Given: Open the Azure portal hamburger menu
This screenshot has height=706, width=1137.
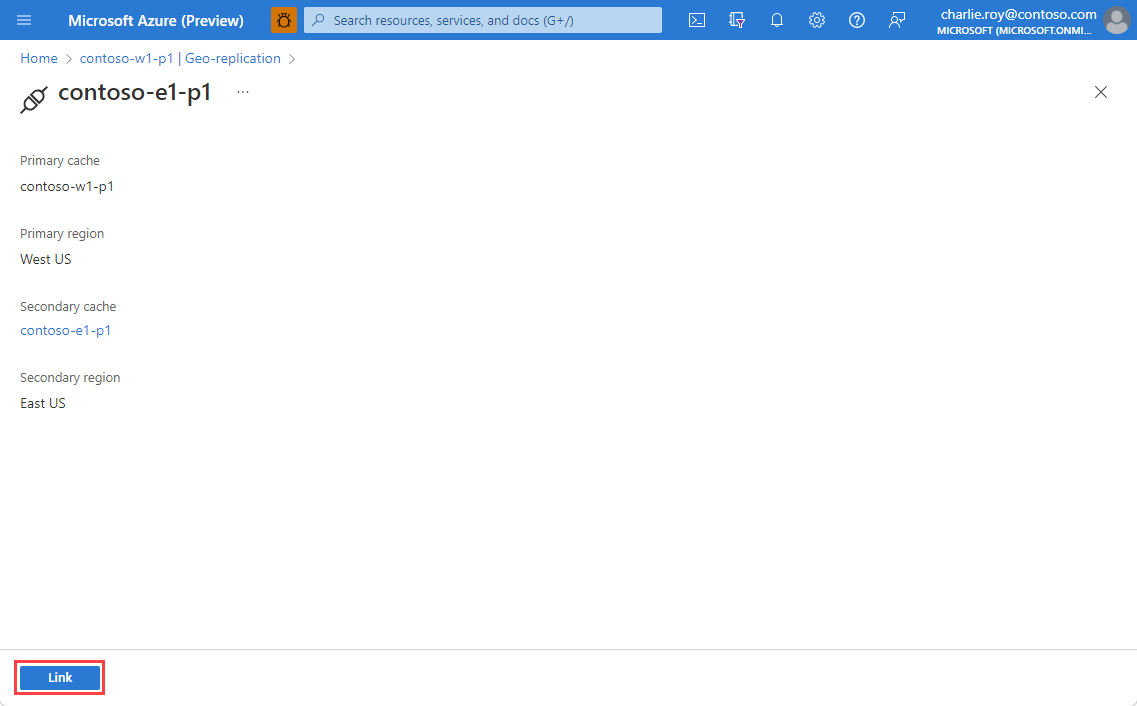Looking at the screenshot, I should (24, 20).
